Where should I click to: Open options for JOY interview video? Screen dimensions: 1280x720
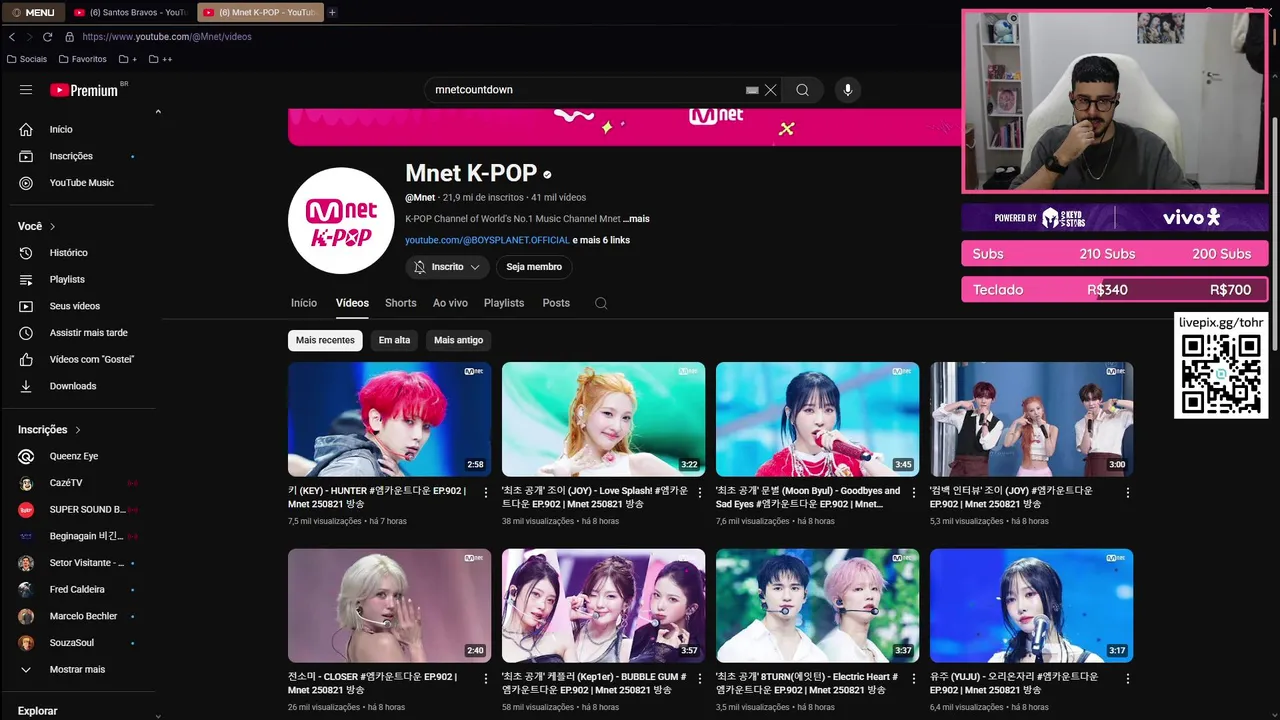point(1128,493)
